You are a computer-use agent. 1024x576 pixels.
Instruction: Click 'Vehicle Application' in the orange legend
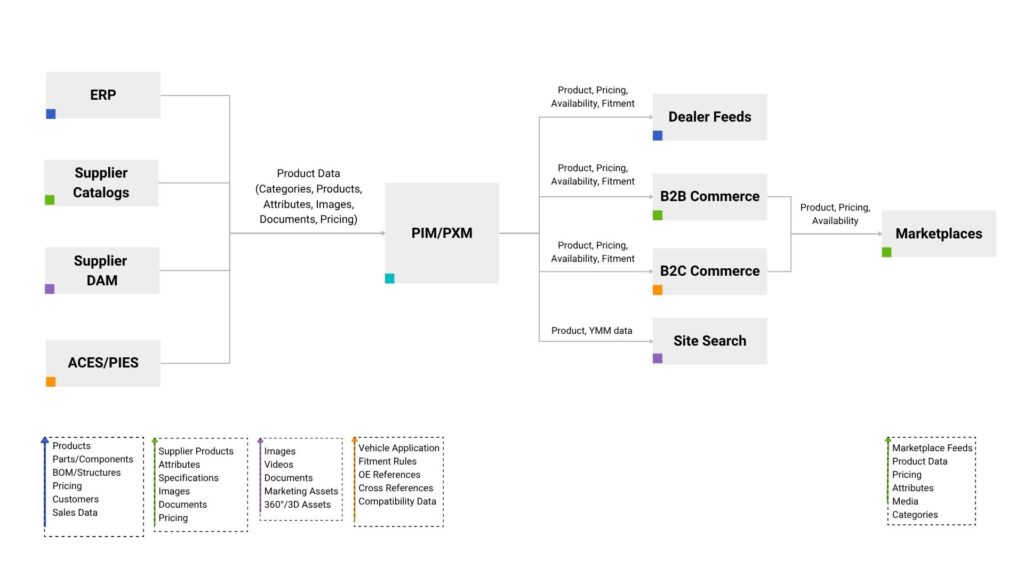click(398, 448)
